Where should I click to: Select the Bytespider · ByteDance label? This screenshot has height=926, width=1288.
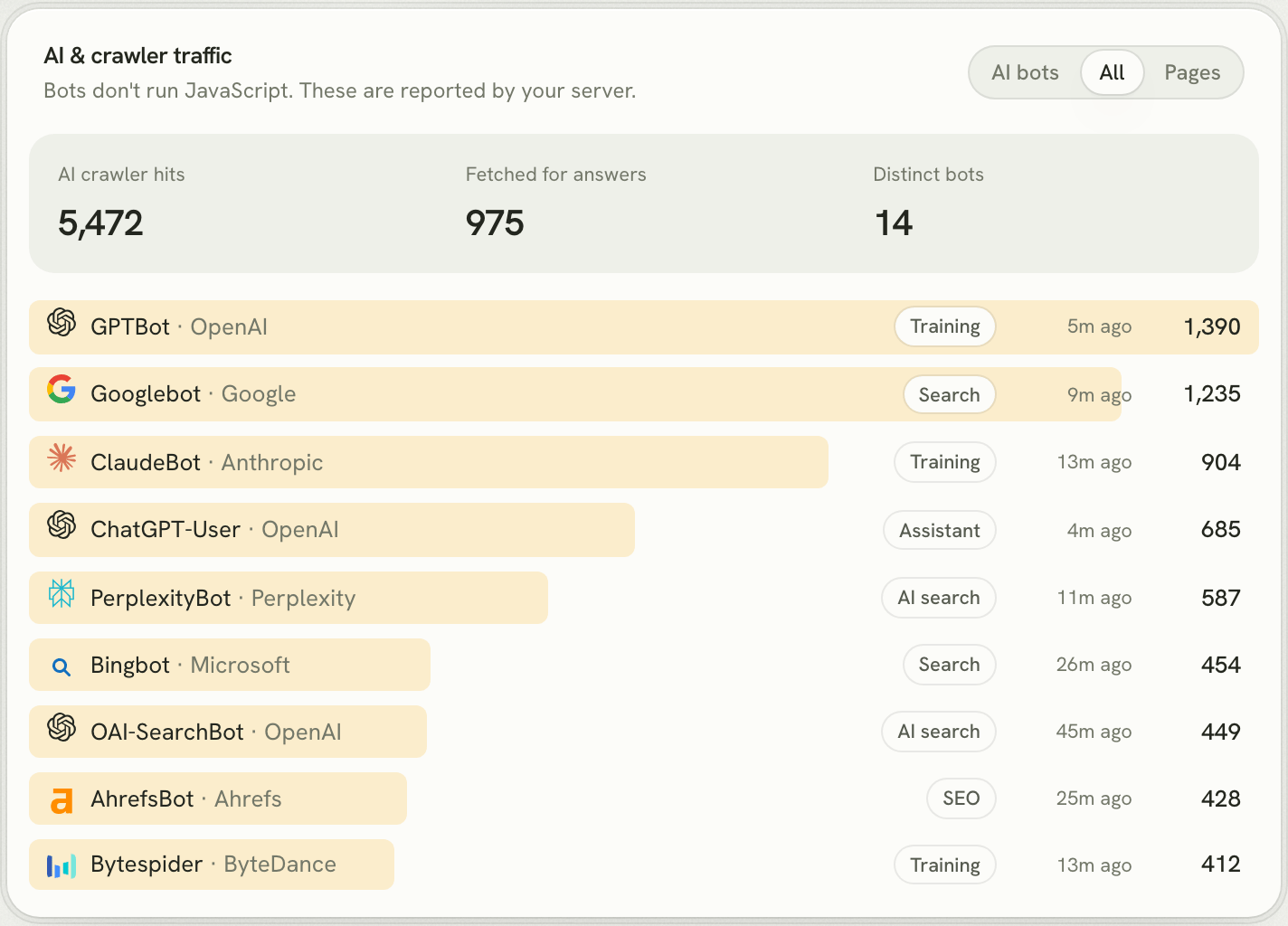click(x=213, y=865)
